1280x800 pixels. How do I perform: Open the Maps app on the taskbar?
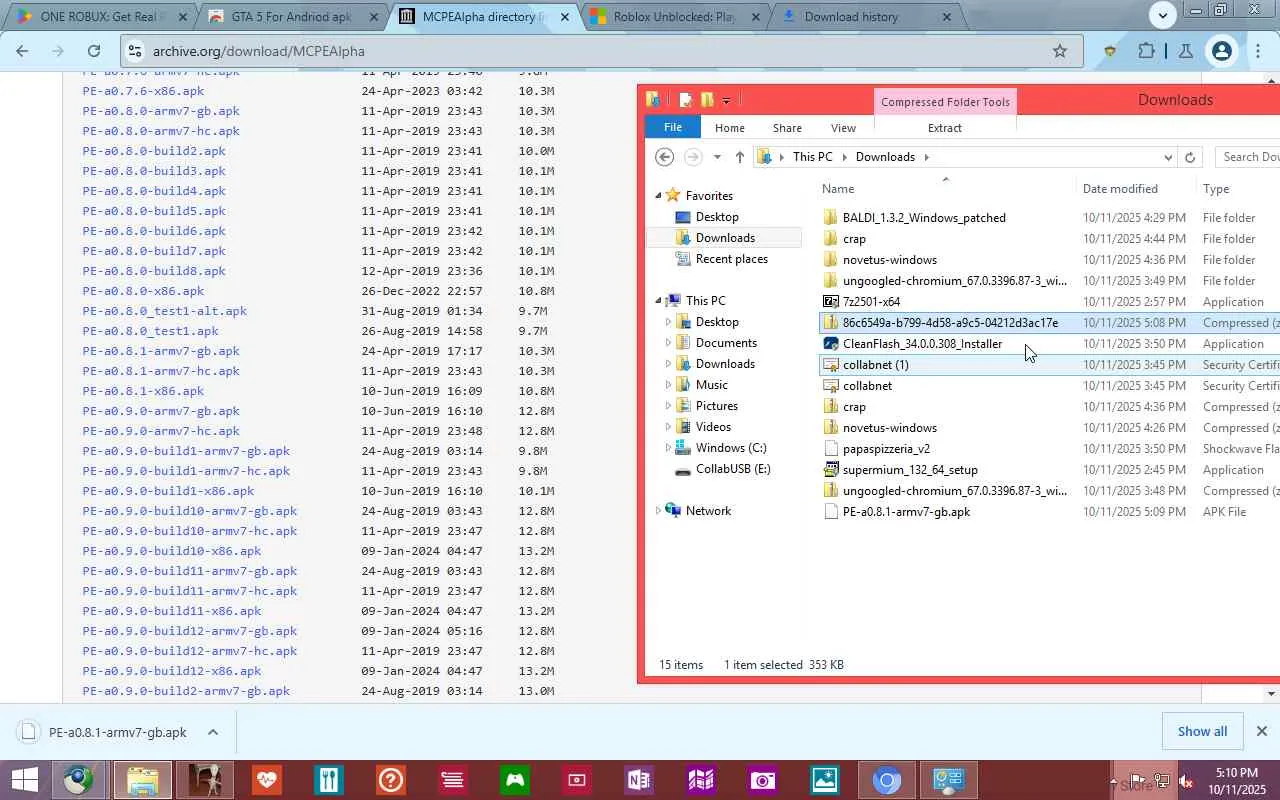pyautogui.click(x=700, y=780)
